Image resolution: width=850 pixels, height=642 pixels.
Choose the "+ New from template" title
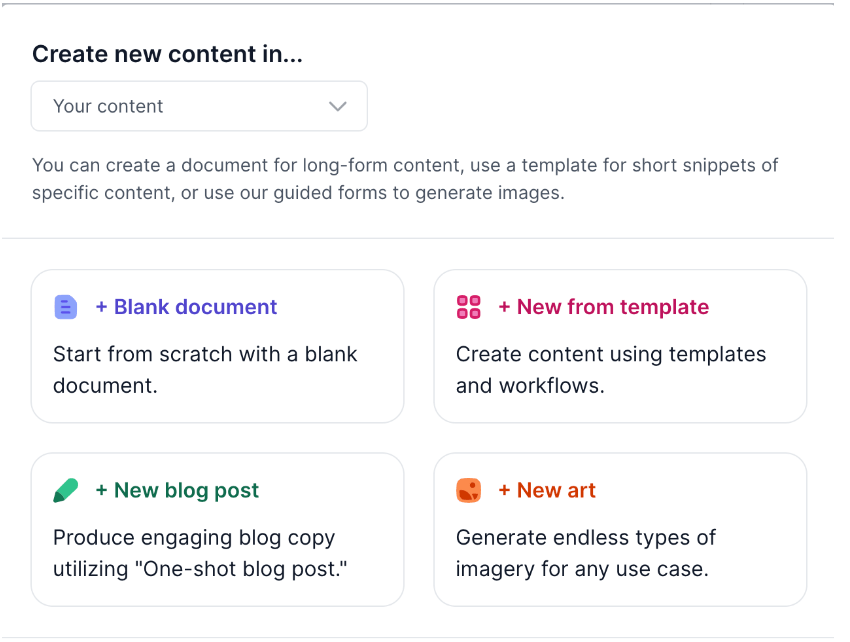pos(603,307)
